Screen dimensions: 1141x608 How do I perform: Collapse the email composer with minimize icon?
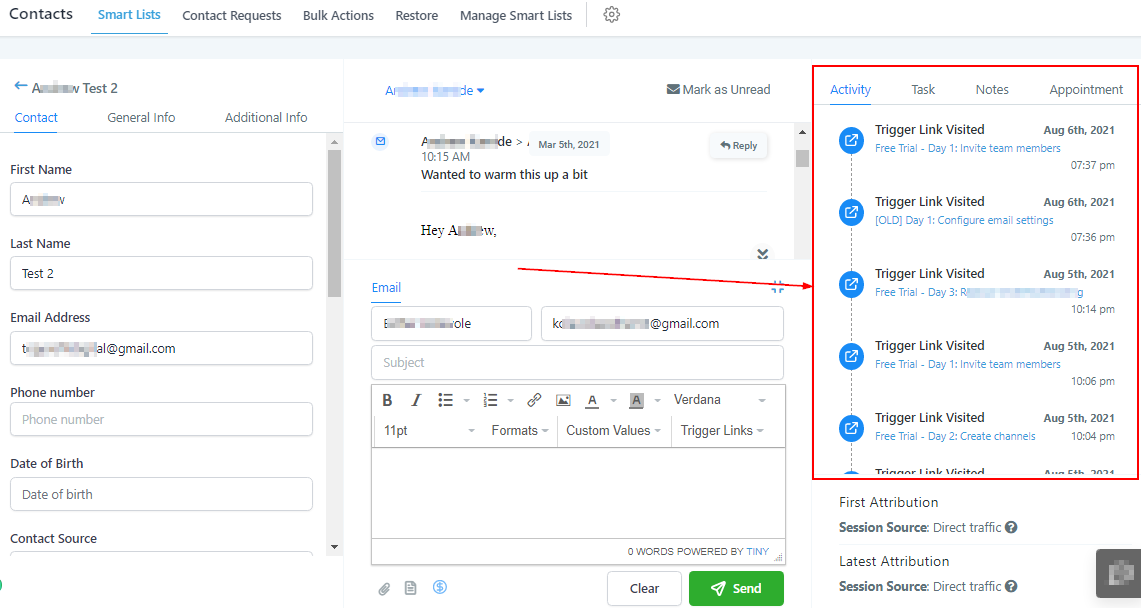tap(777, 287)
